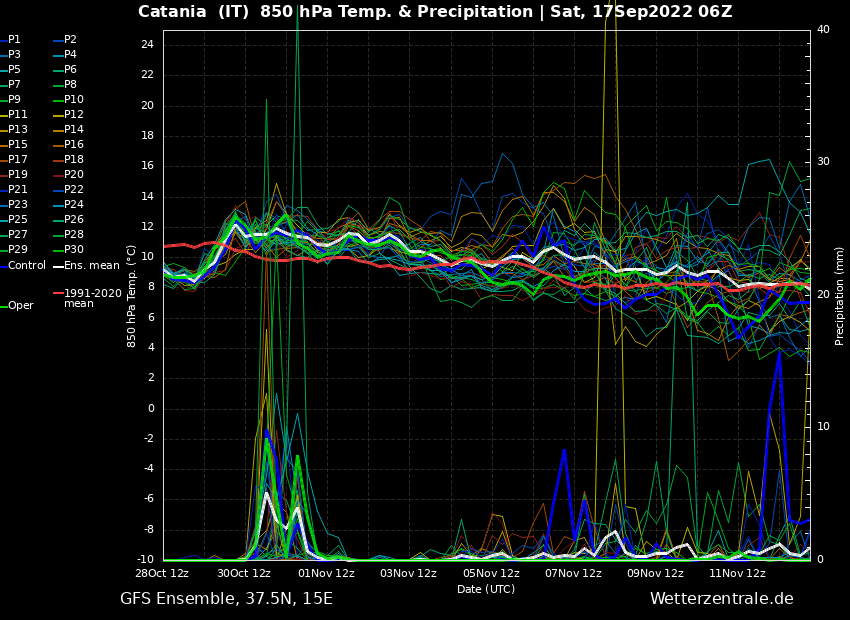Select the P1 ensemble member legend entry
Viewport: 850px width, 620px height.
pyautogui.click(x=14, y=40)
